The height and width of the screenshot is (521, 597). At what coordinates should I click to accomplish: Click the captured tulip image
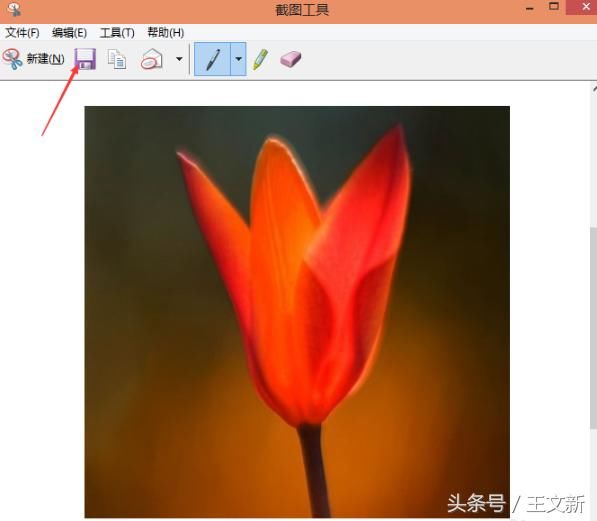(297, 312)
